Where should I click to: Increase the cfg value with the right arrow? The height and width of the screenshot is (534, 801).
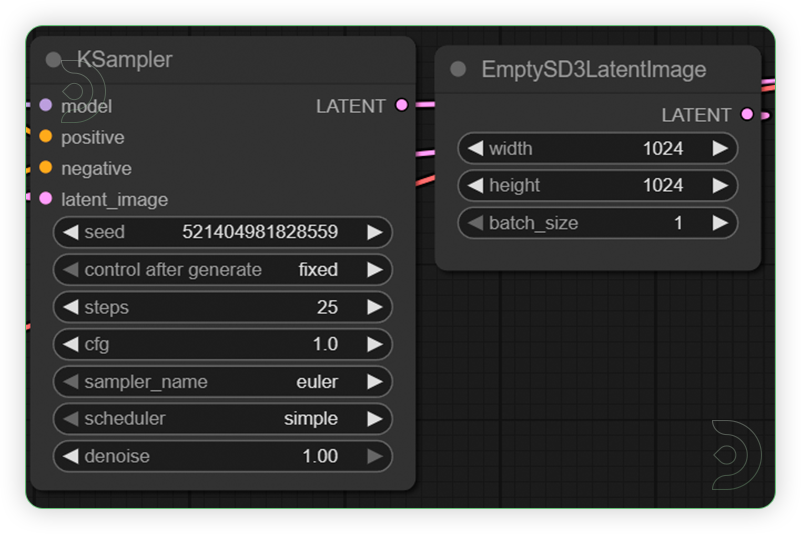click(375, 344)
